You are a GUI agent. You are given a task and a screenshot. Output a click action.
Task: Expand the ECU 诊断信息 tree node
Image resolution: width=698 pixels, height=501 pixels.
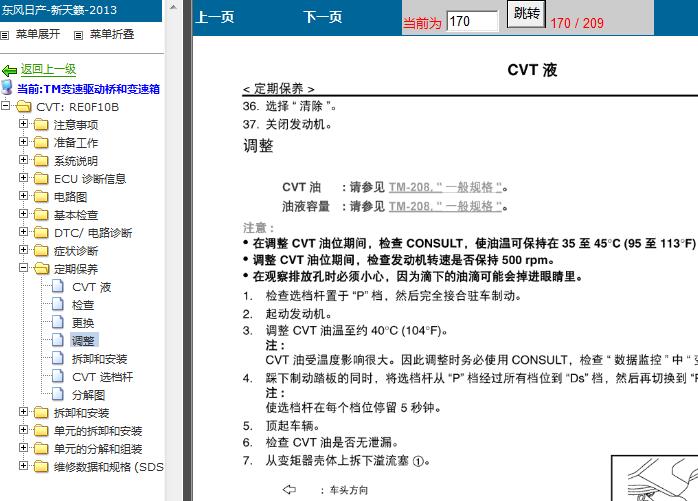24,178
